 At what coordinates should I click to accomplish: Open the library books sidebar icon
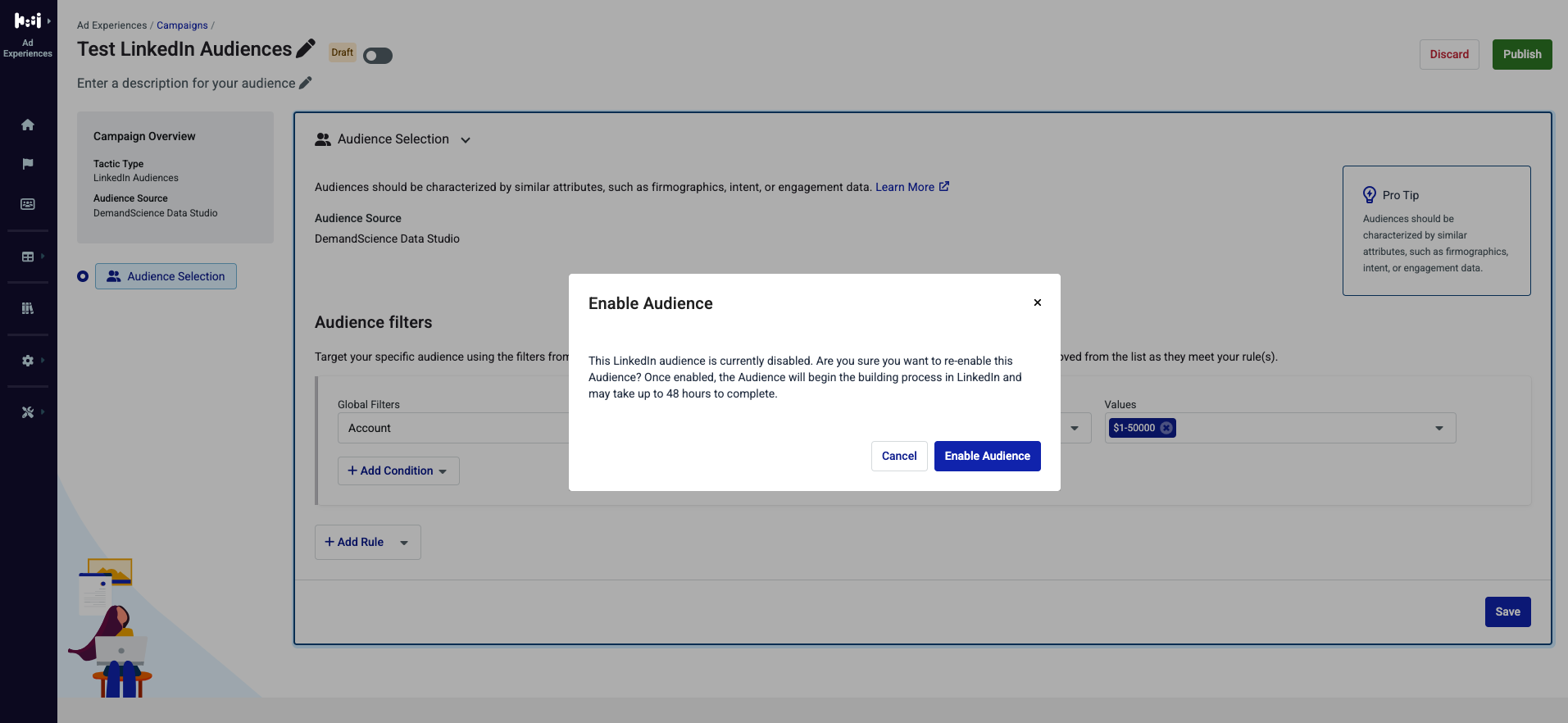pyautogui.click(x=28, y=308)
